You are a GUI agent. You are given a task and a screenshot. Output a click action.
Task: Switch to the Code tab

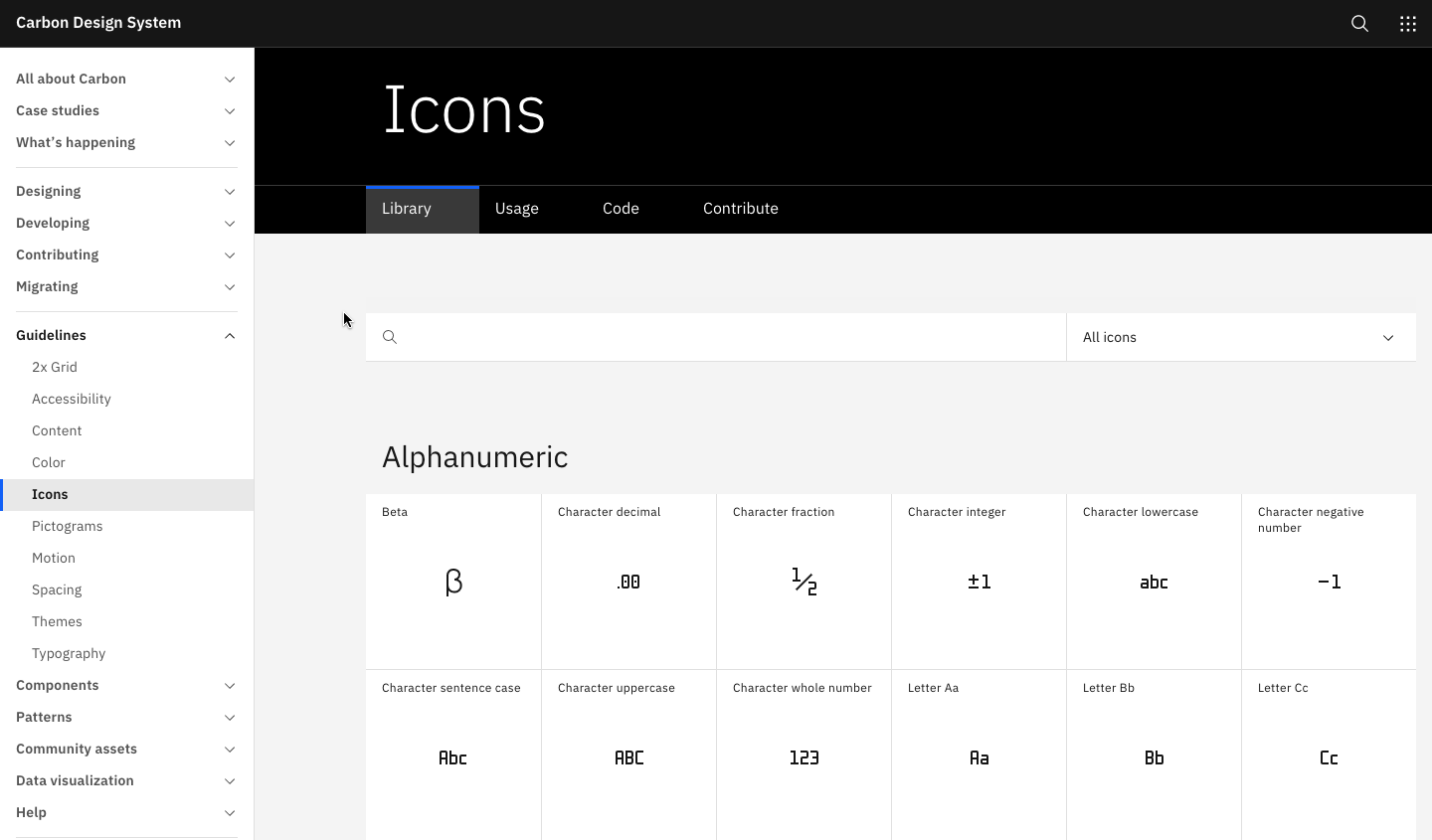[621, 208]
